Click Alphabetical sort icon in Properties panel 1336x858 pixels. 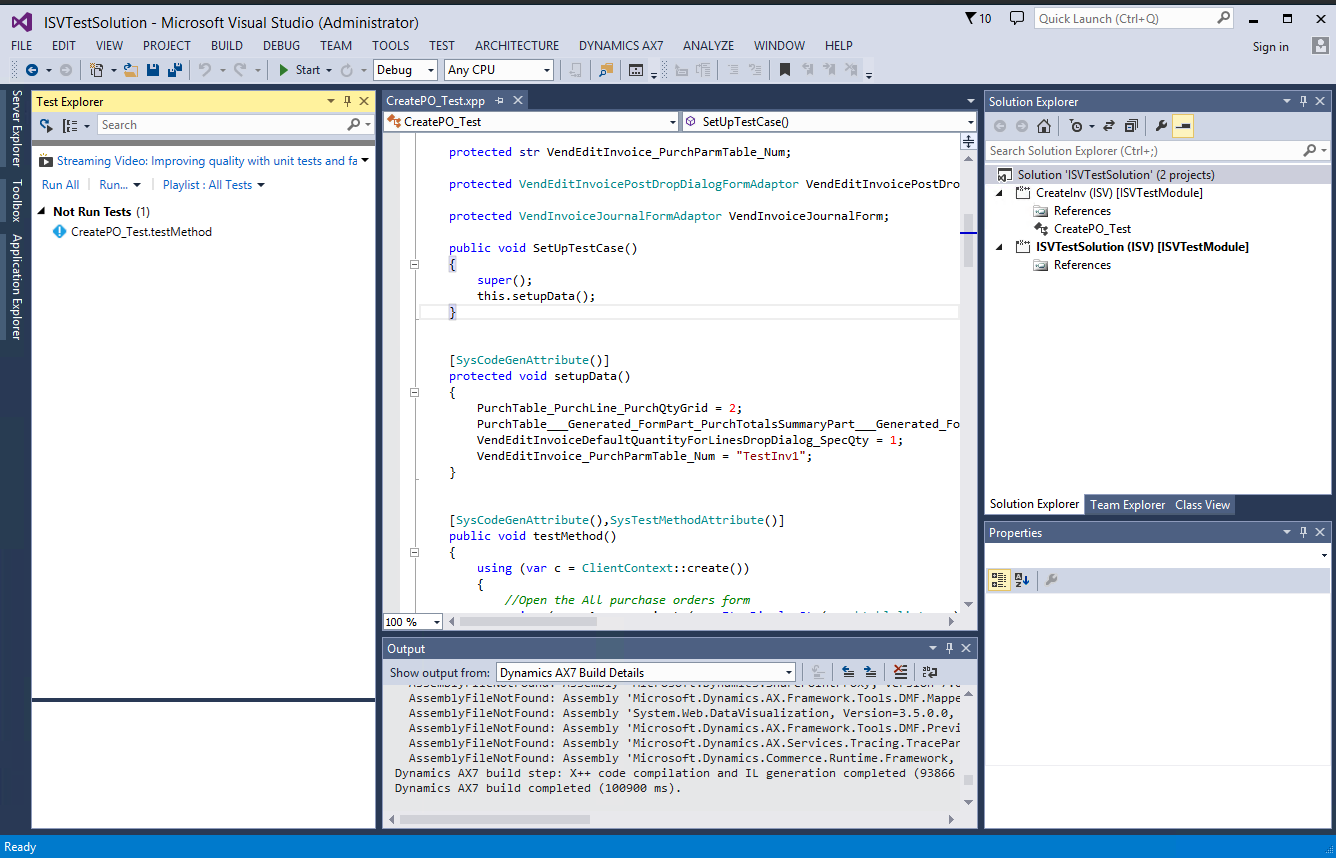click(1021, 580)
